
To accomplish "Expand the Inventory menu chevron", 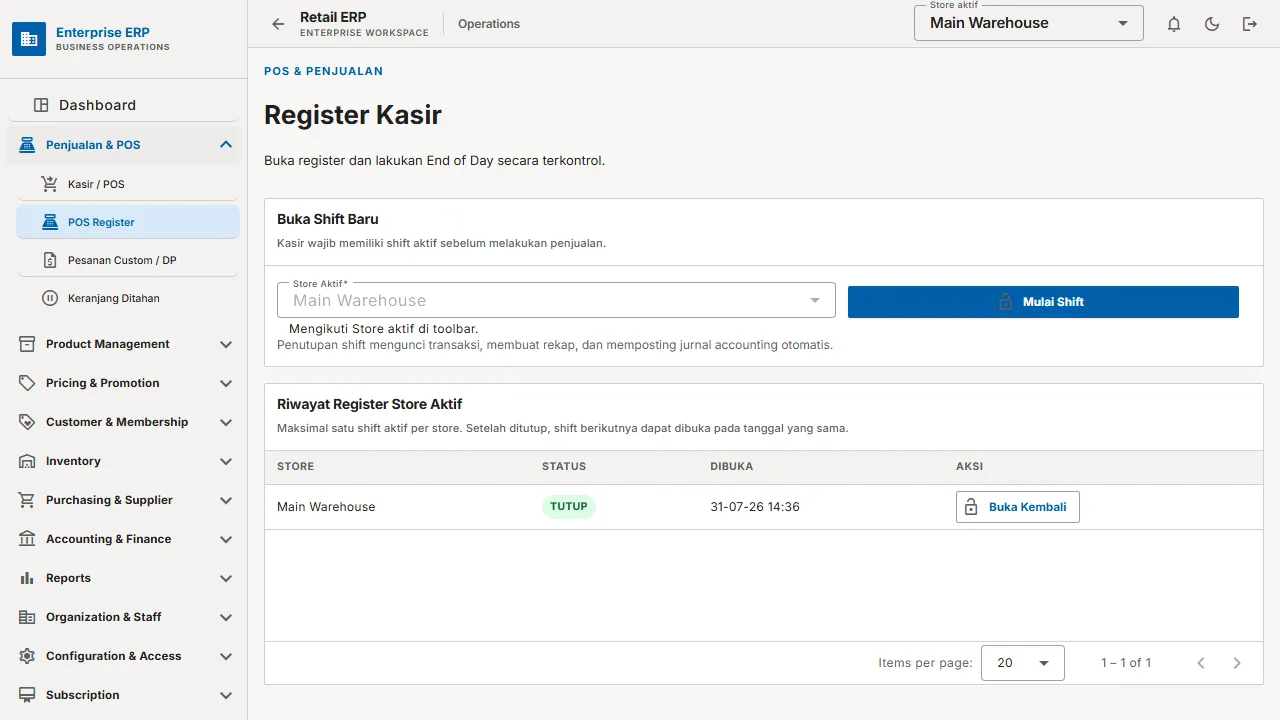I will (x=226, y=461).
